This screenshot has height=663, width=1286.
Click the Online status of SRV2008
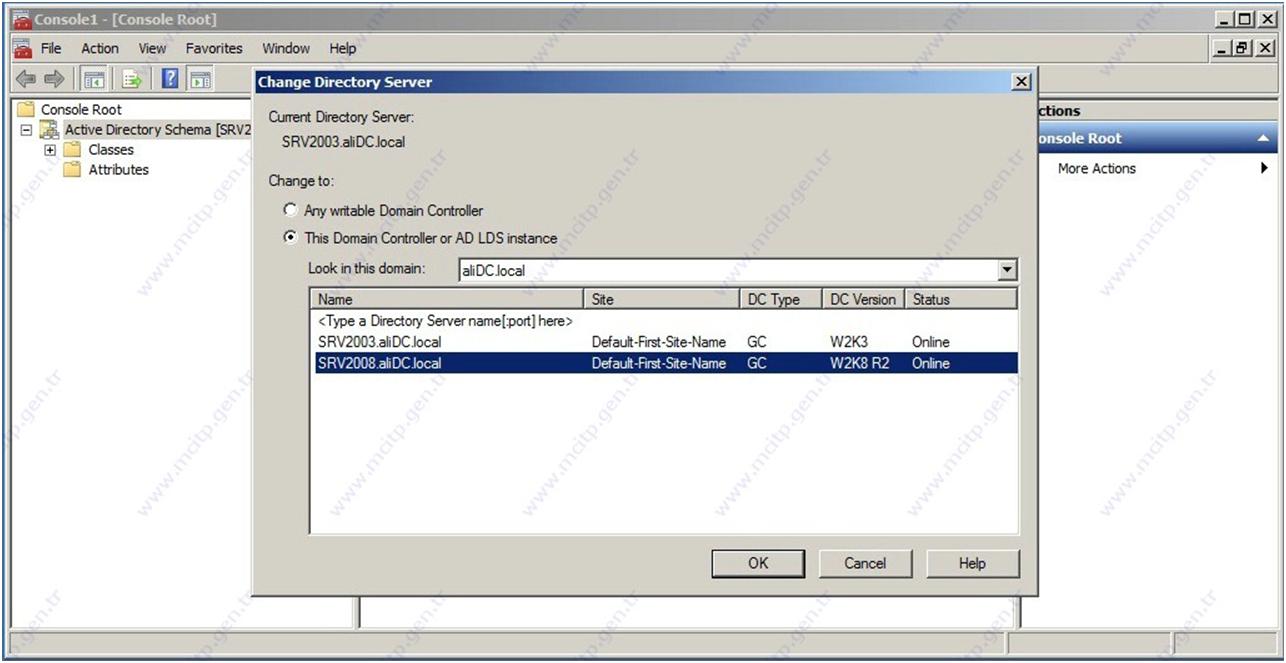coord(931,363)
